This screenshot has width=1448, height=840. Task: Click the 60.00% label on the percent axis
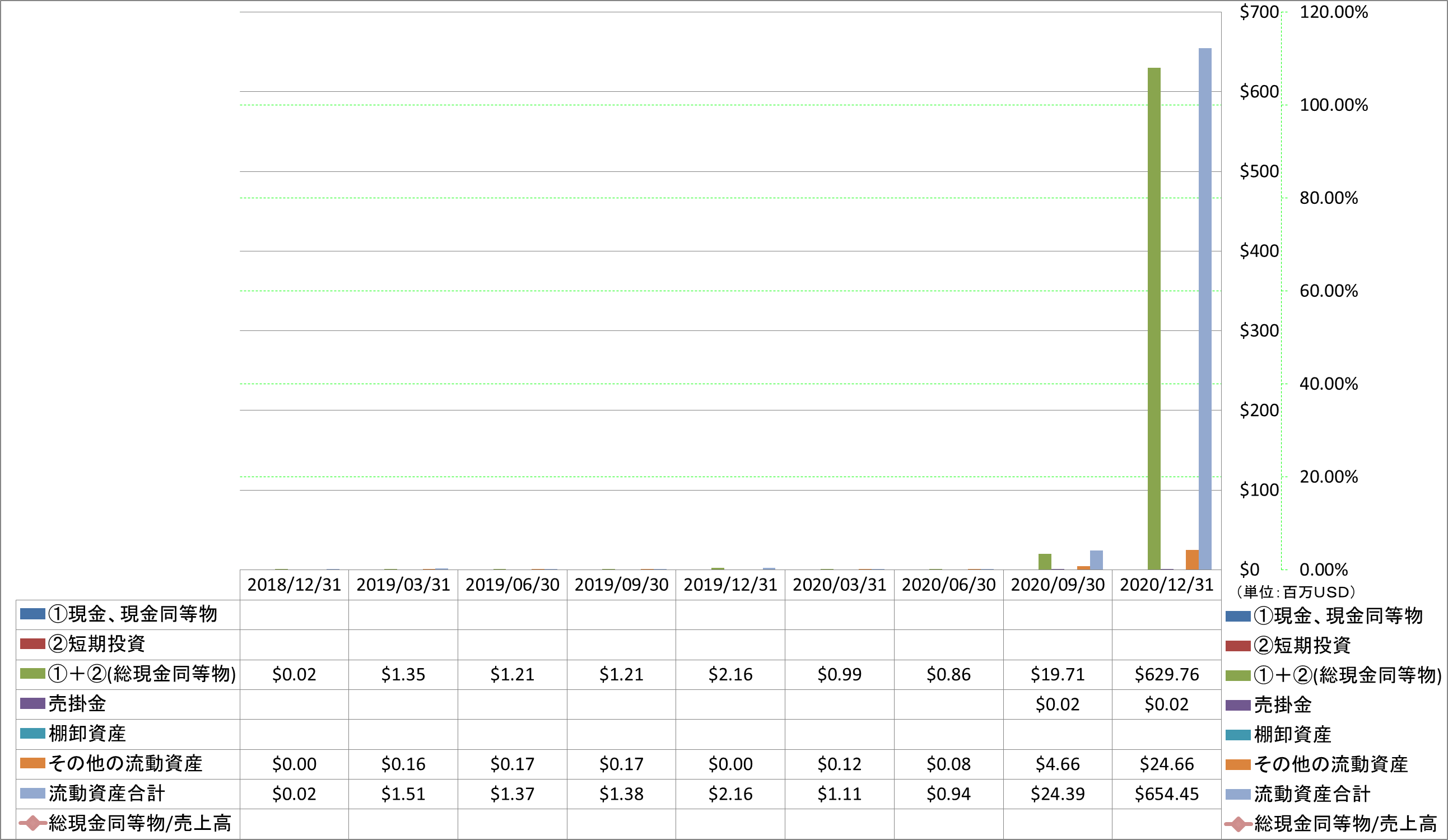pyautogui.click(x=1329, y=291)
